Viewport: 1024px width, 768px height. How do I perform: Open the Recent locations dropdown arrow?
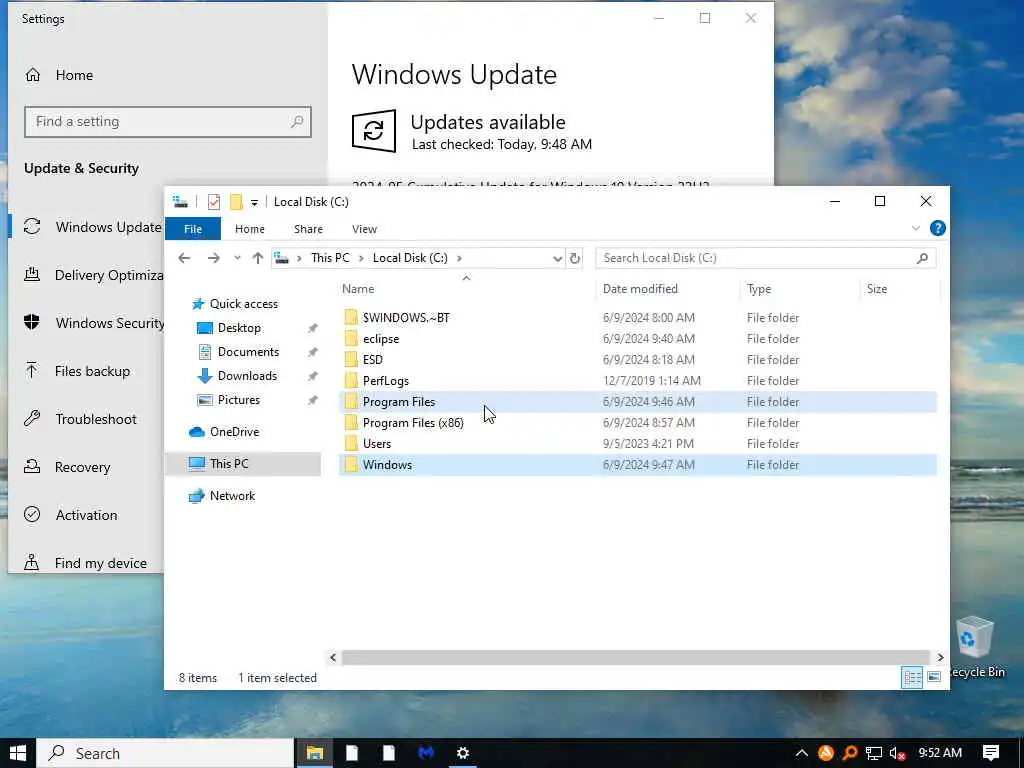pyautogui.click(x=237, y=258)
